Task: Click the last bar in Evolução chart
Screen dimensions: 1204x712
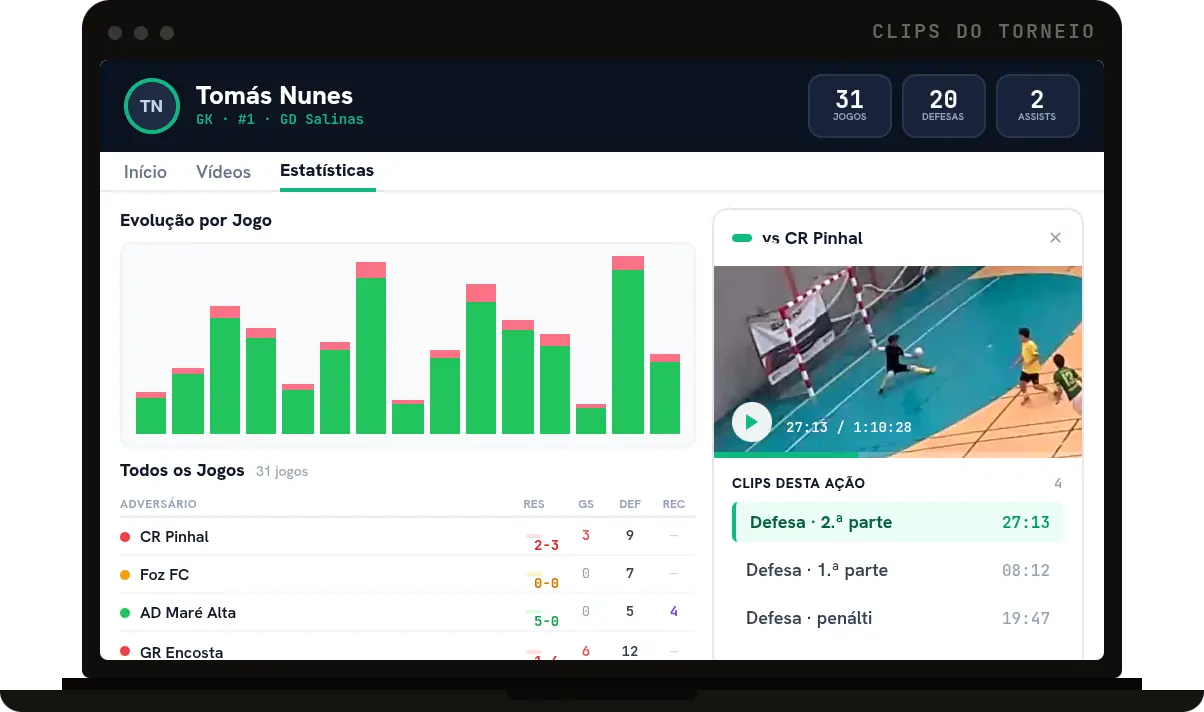Action: [665, 394]
